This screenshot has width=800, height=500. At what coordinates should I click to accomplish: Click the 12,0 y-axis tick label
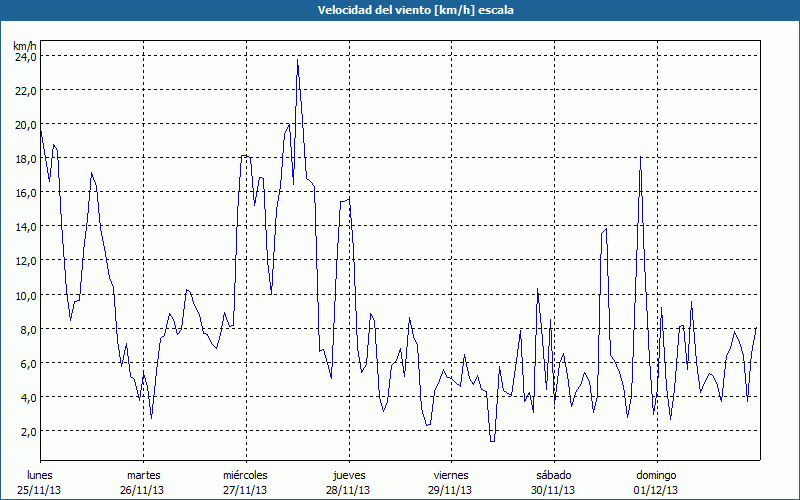[25, 261]
